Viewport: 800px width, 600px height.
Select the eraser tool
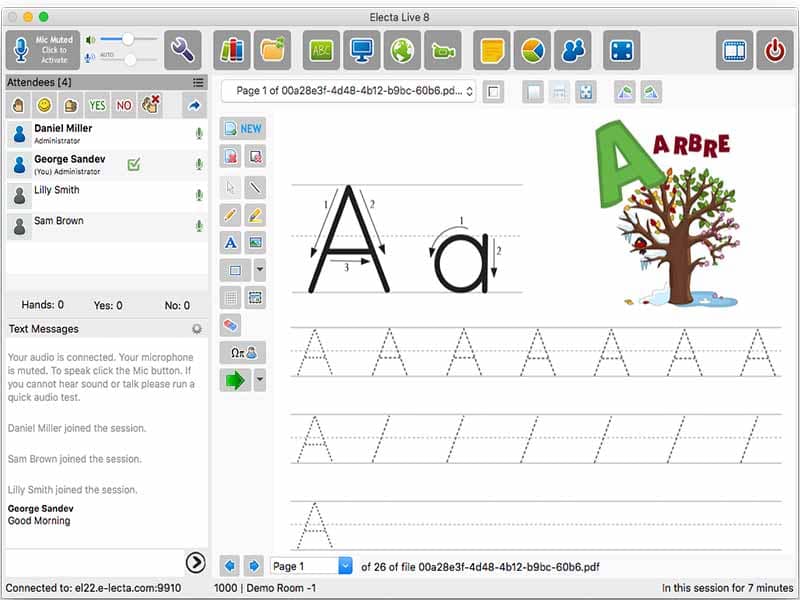pos(230,325)
